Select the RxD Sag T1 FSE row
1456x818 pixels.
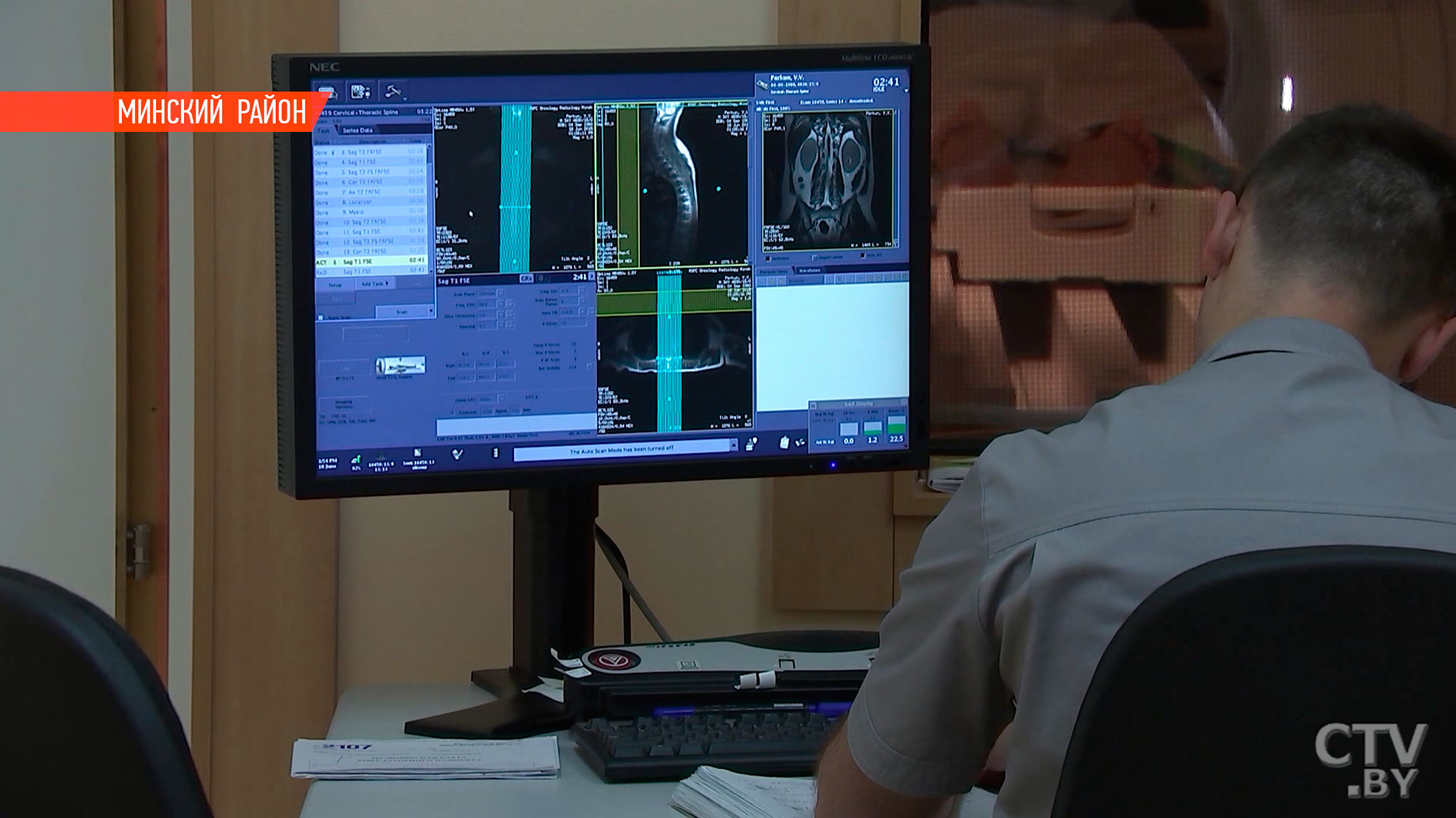(371, 272)
